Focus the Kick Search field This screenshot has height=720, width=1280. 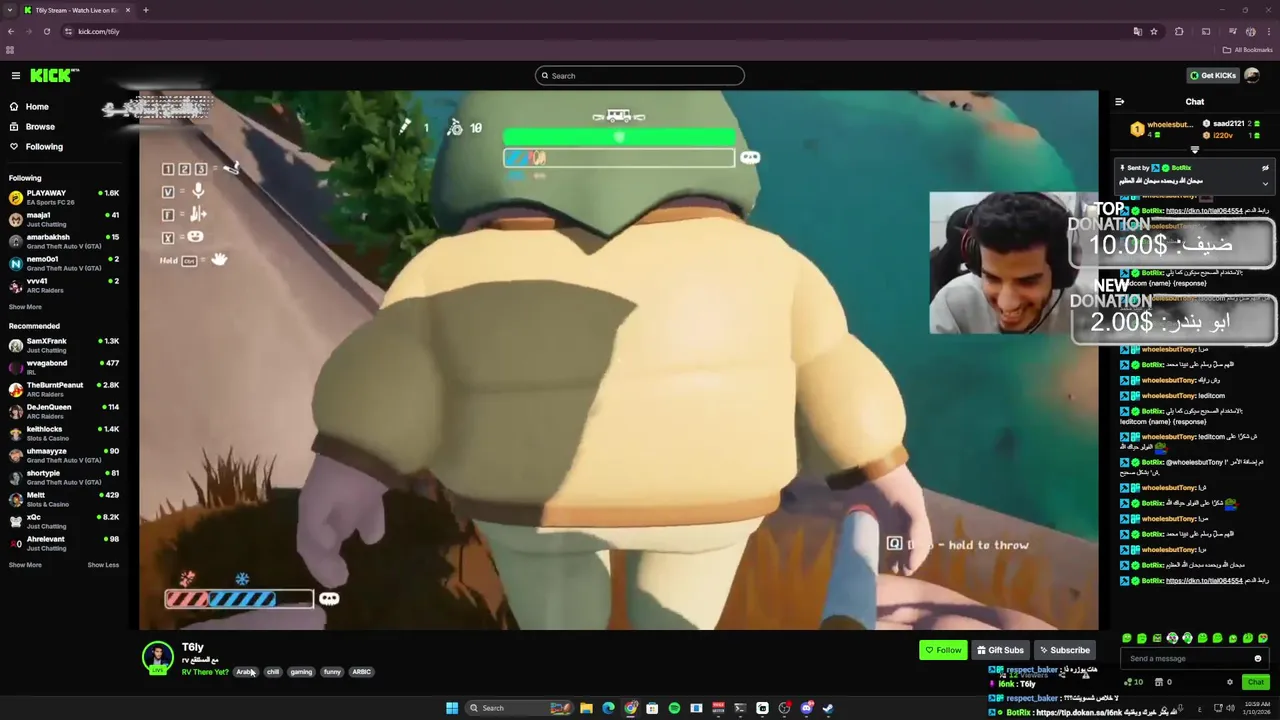click(640, 76)
